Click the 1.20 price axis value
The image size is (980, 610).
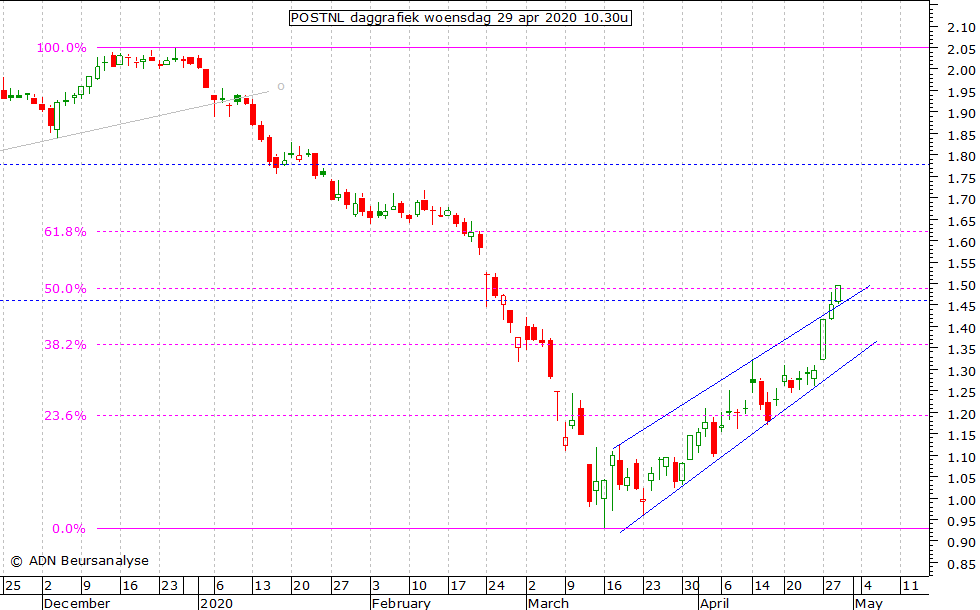[961, 414]
